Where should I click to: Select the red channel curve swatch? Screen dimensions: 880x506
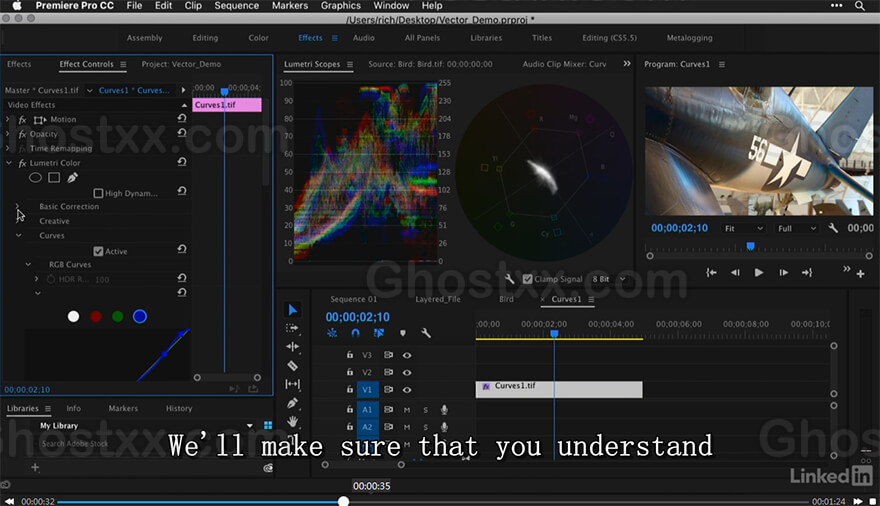pos(96,316)
